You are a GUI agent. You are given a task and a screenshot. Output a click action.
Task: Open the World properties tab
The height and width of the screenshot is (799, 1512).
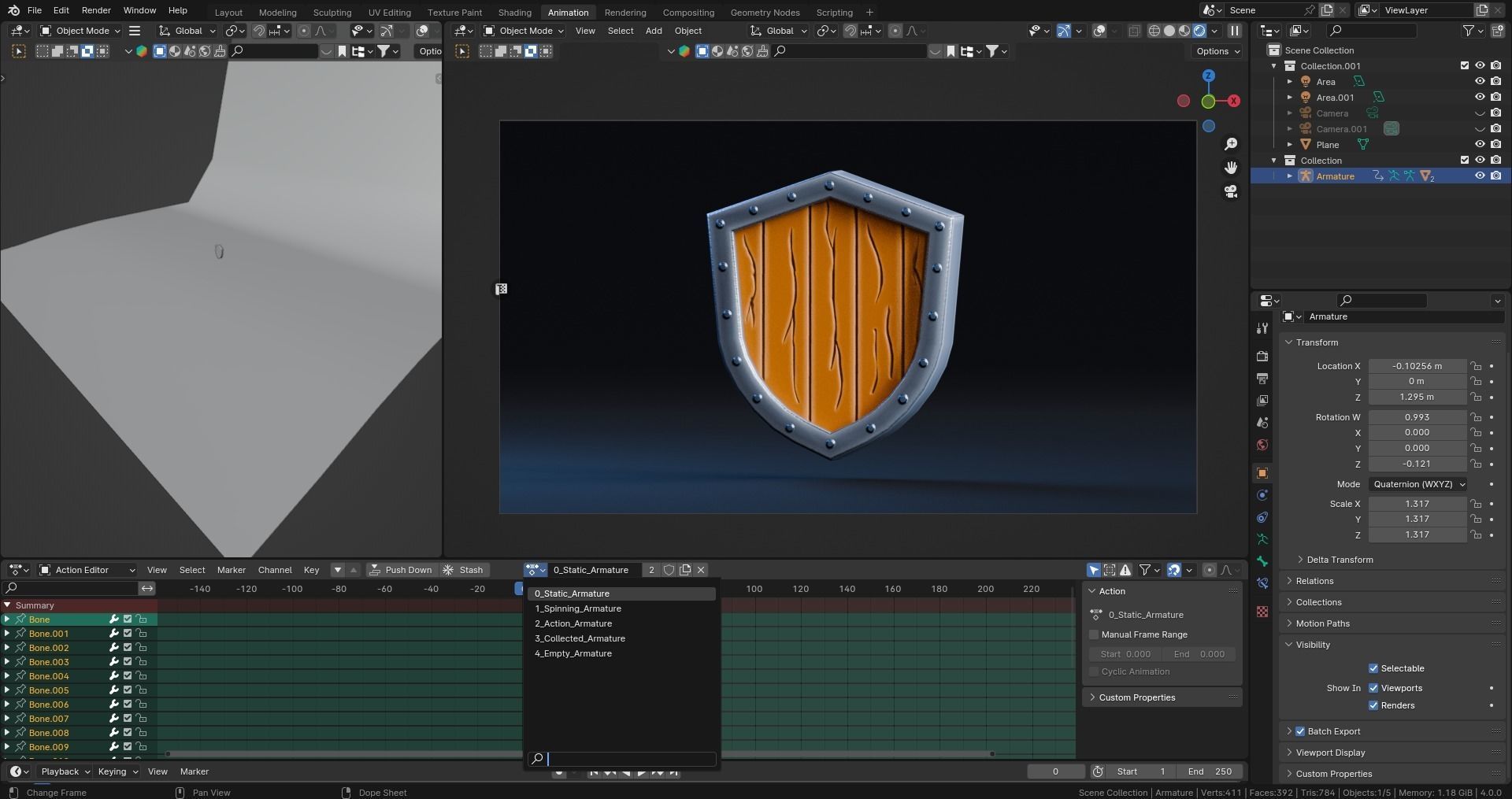tap(1262, 445)
